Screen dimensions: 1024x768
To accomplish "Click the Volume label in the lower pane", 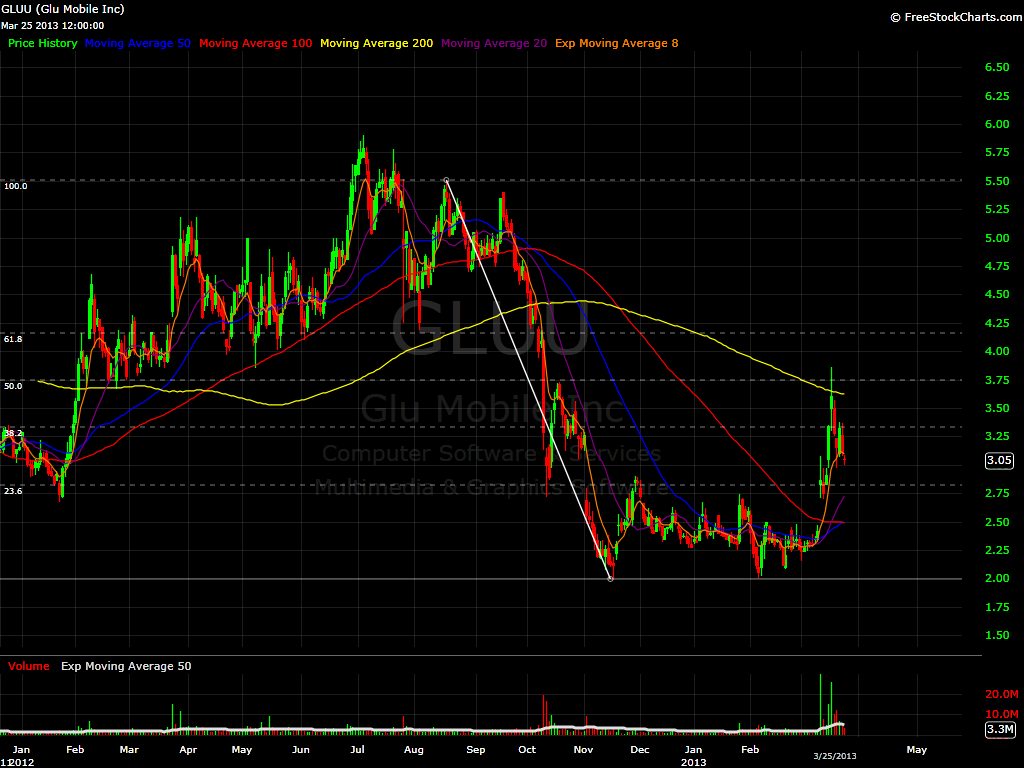I will click(26, 665).
